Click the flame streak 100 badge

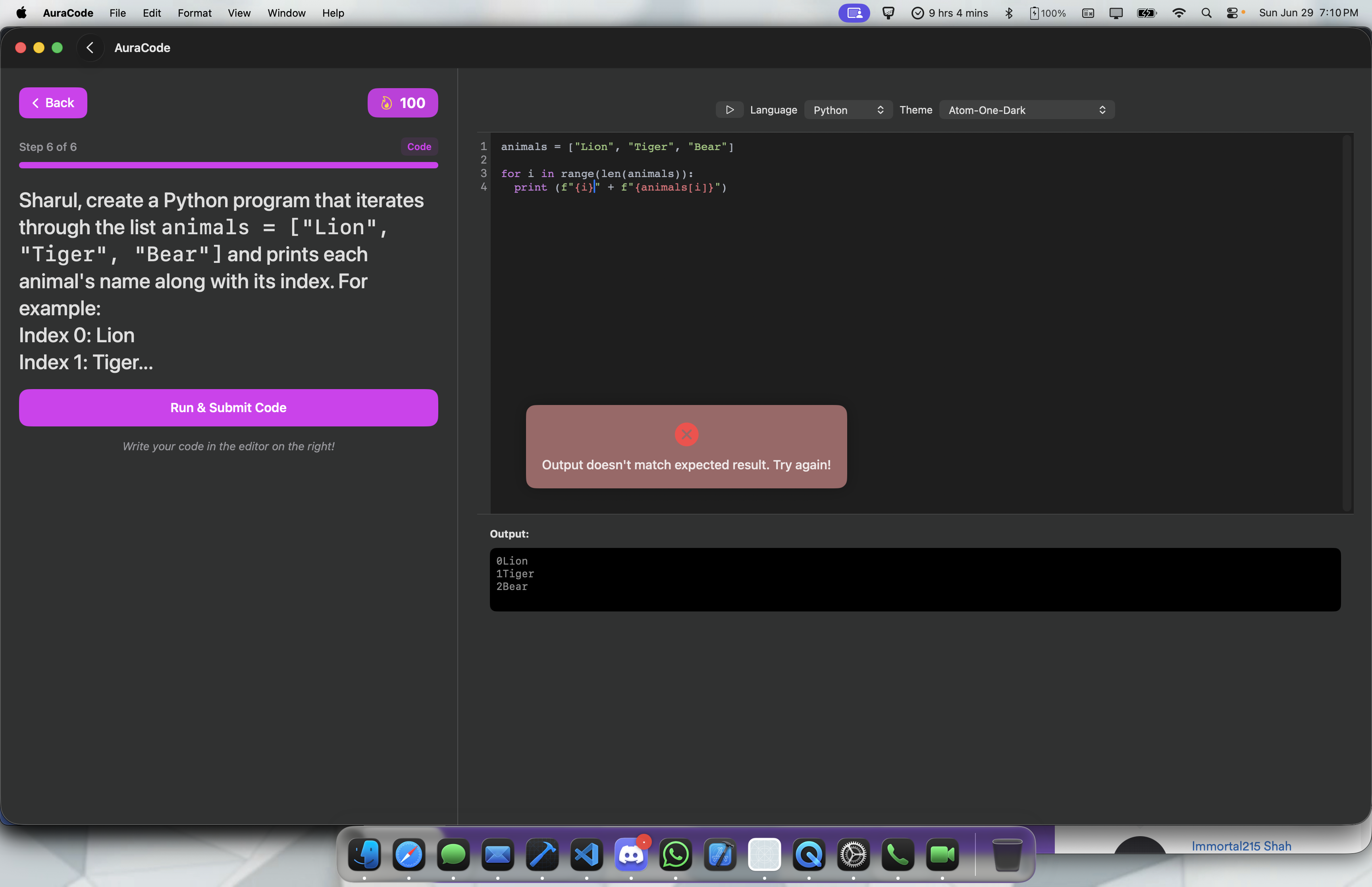[403, 103]
